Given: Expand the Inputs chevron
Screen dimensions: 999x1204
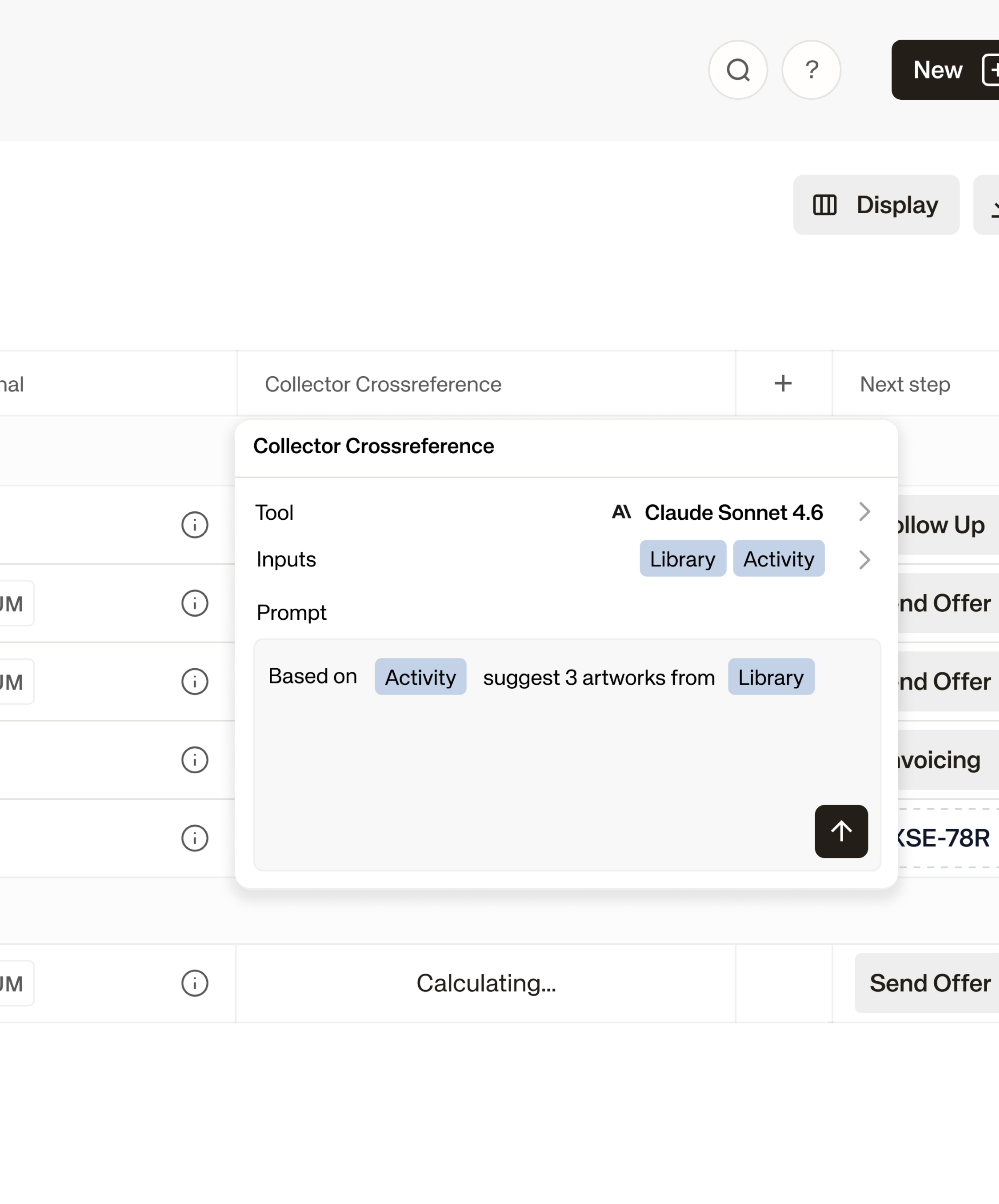Looking at the screenshot, I should (864, 560).
